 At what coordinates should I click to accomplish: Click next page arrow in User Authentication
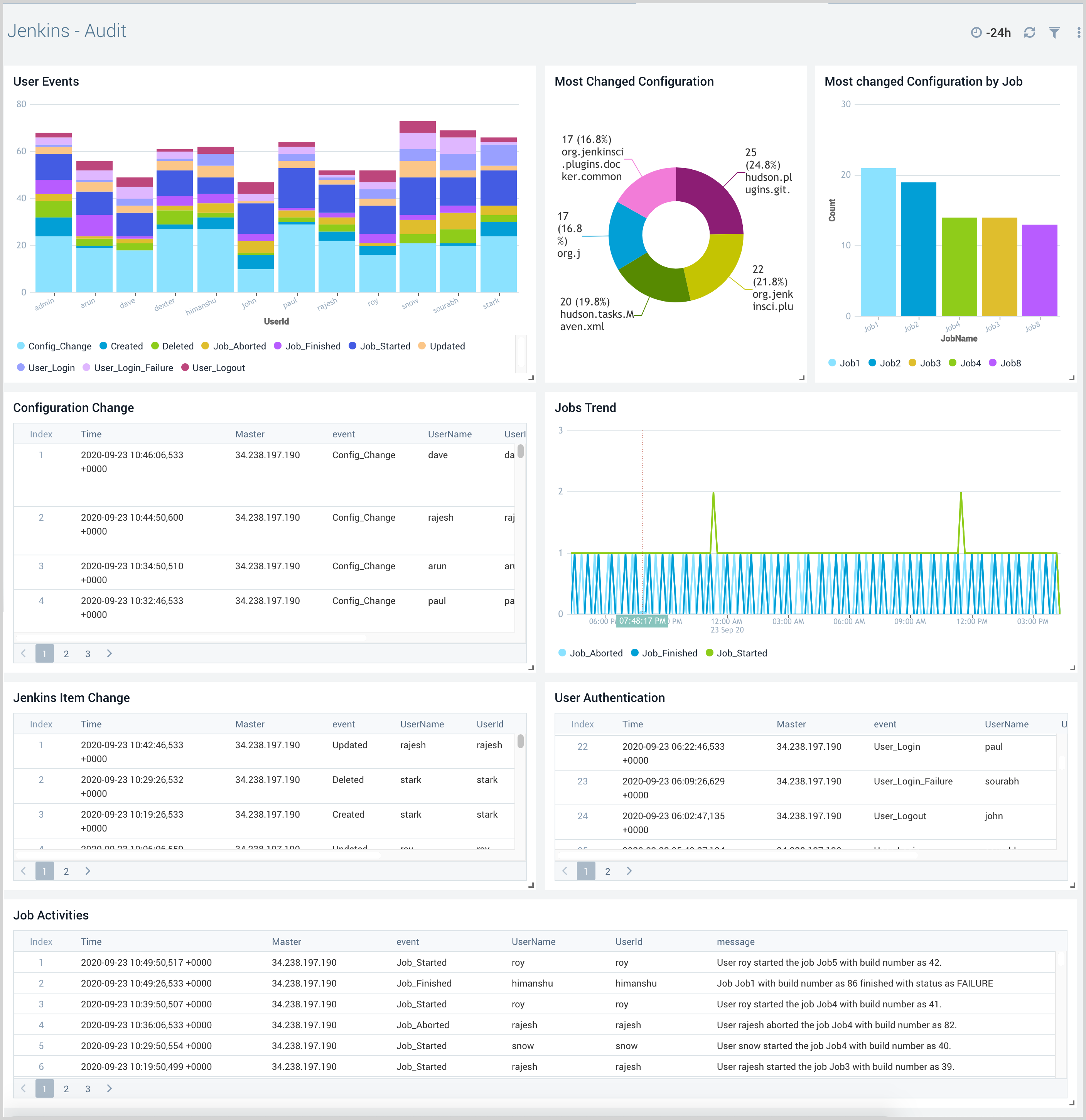point(629,871)
